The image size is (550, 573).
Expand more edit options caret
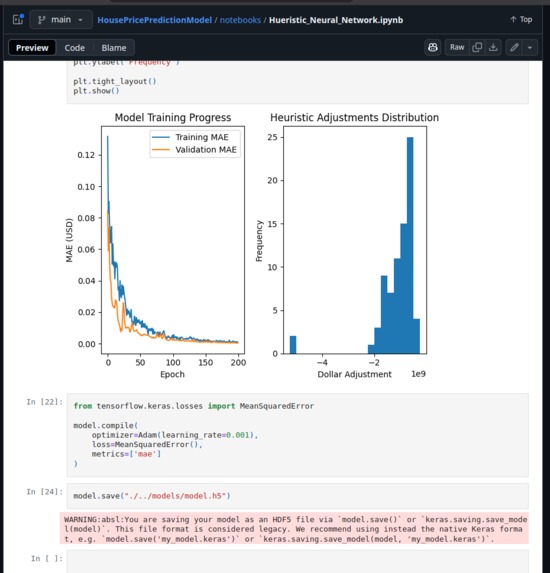click(x=530, y=48)
